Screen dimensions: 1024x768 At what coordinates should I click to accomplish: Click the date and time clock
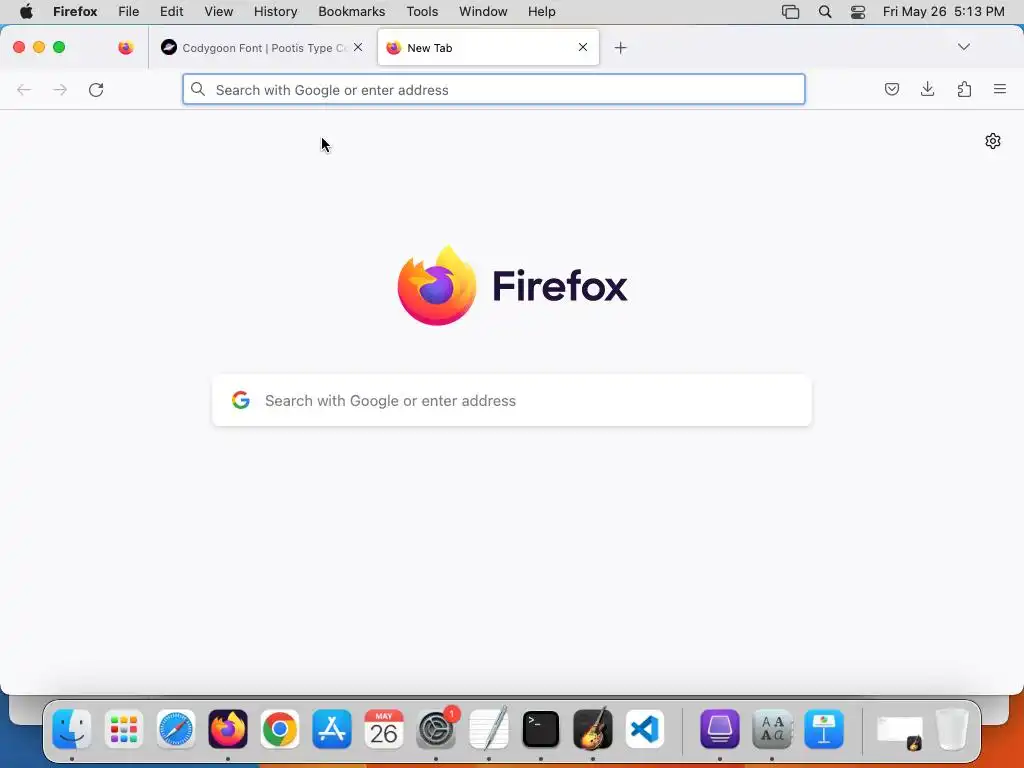click(x=944, y=12)
